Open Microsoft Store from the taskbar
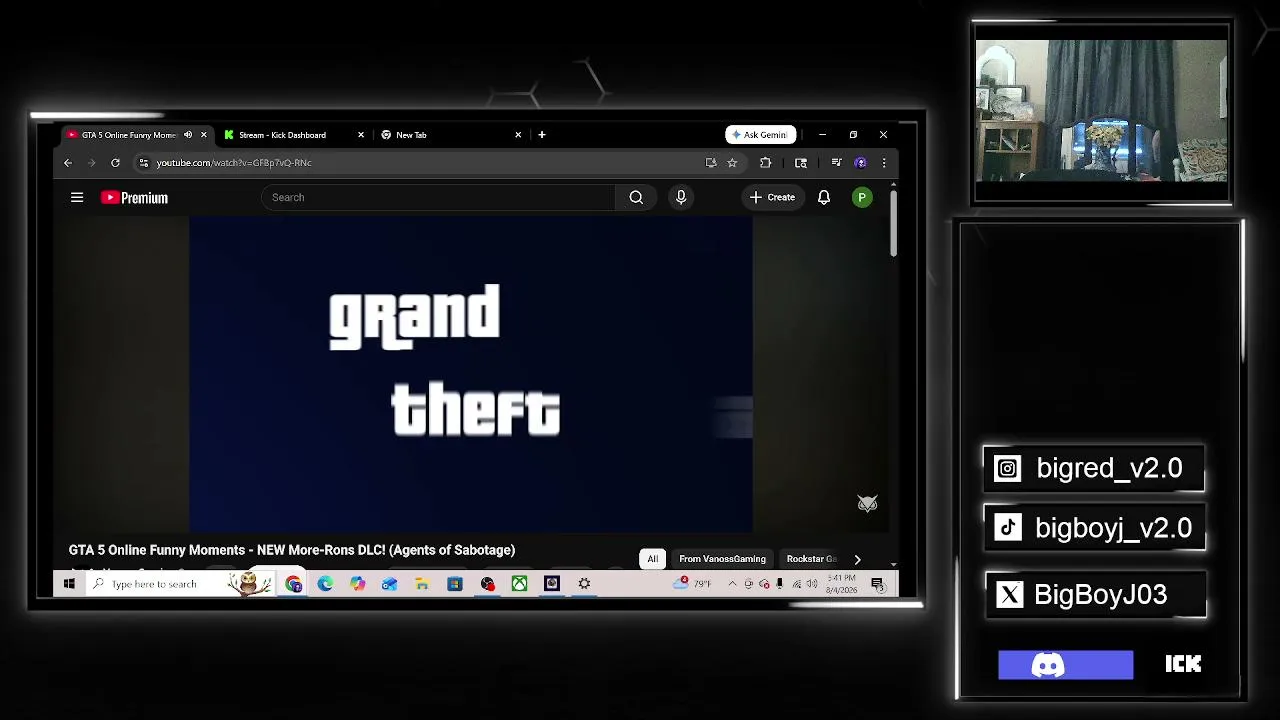Screen dimensions: 1280x720 (455, 584)
